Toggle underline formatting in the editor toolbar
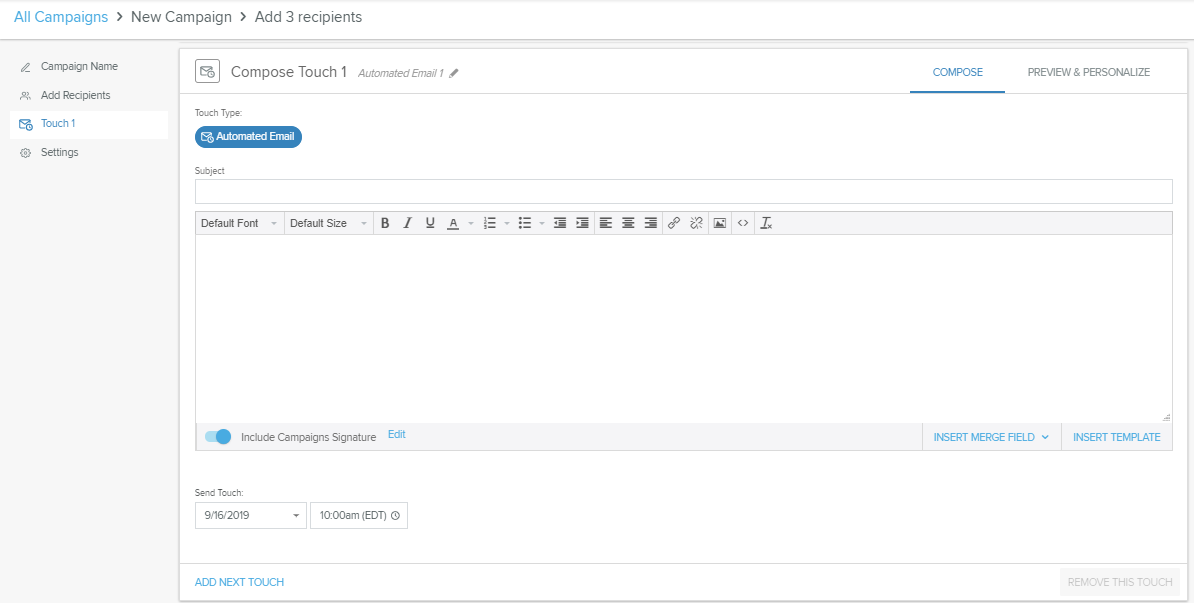The width and height of the screenshot is (1194, 603). coord(430,223)
